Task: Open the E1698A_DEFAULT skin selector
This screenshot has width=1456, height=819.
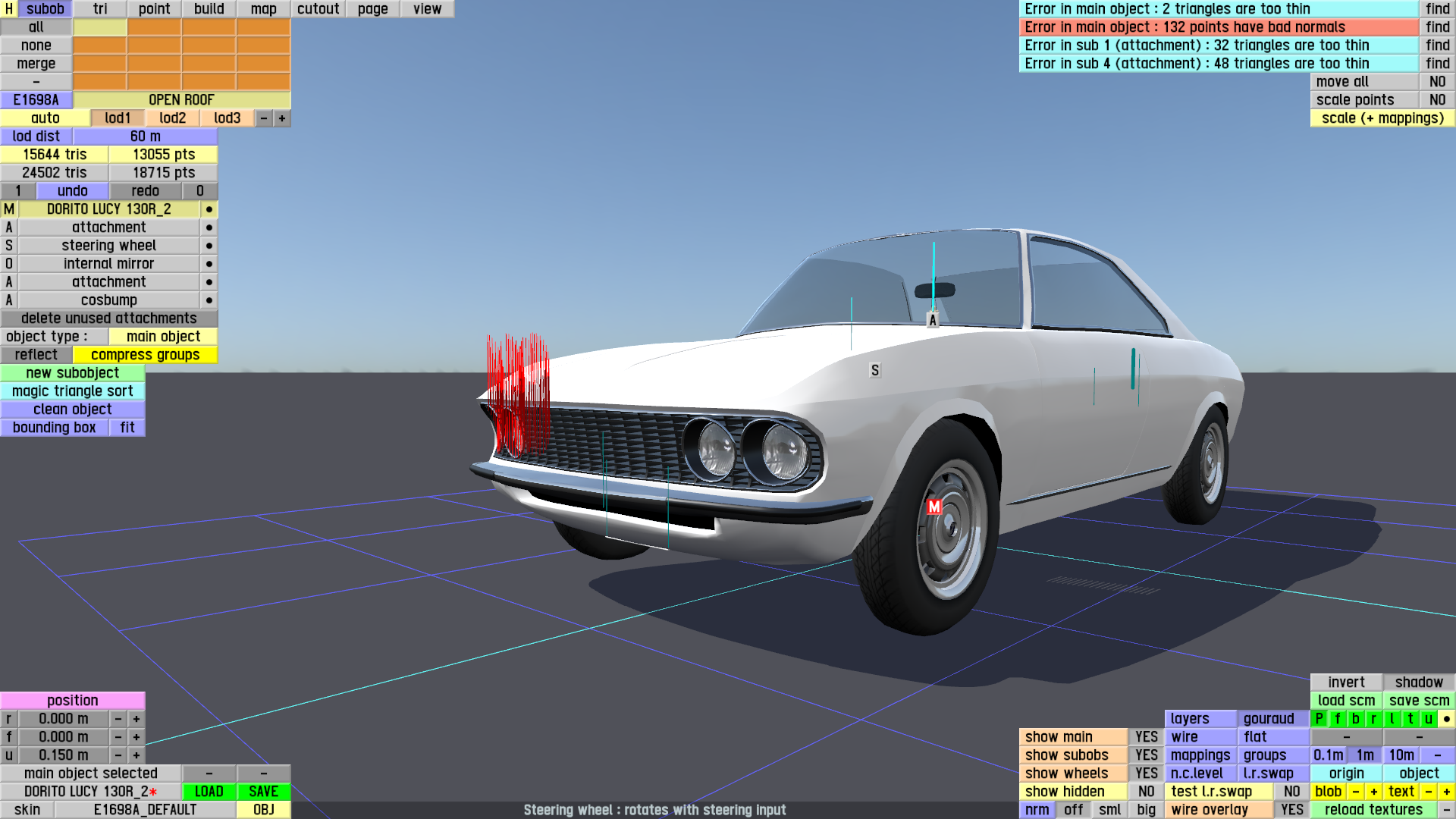Action: tap(145, 810)
